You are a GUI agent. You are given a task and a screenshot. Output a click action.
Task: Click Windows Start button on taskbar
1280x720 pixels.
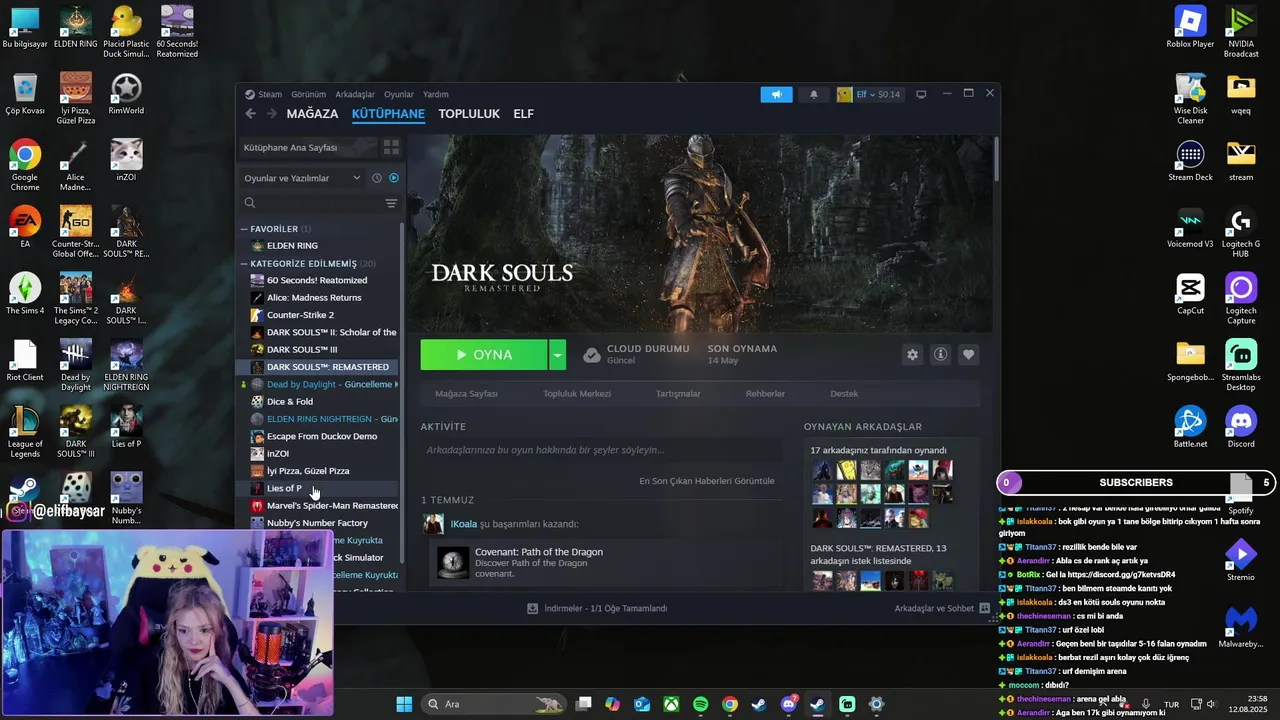click(404, 704)
